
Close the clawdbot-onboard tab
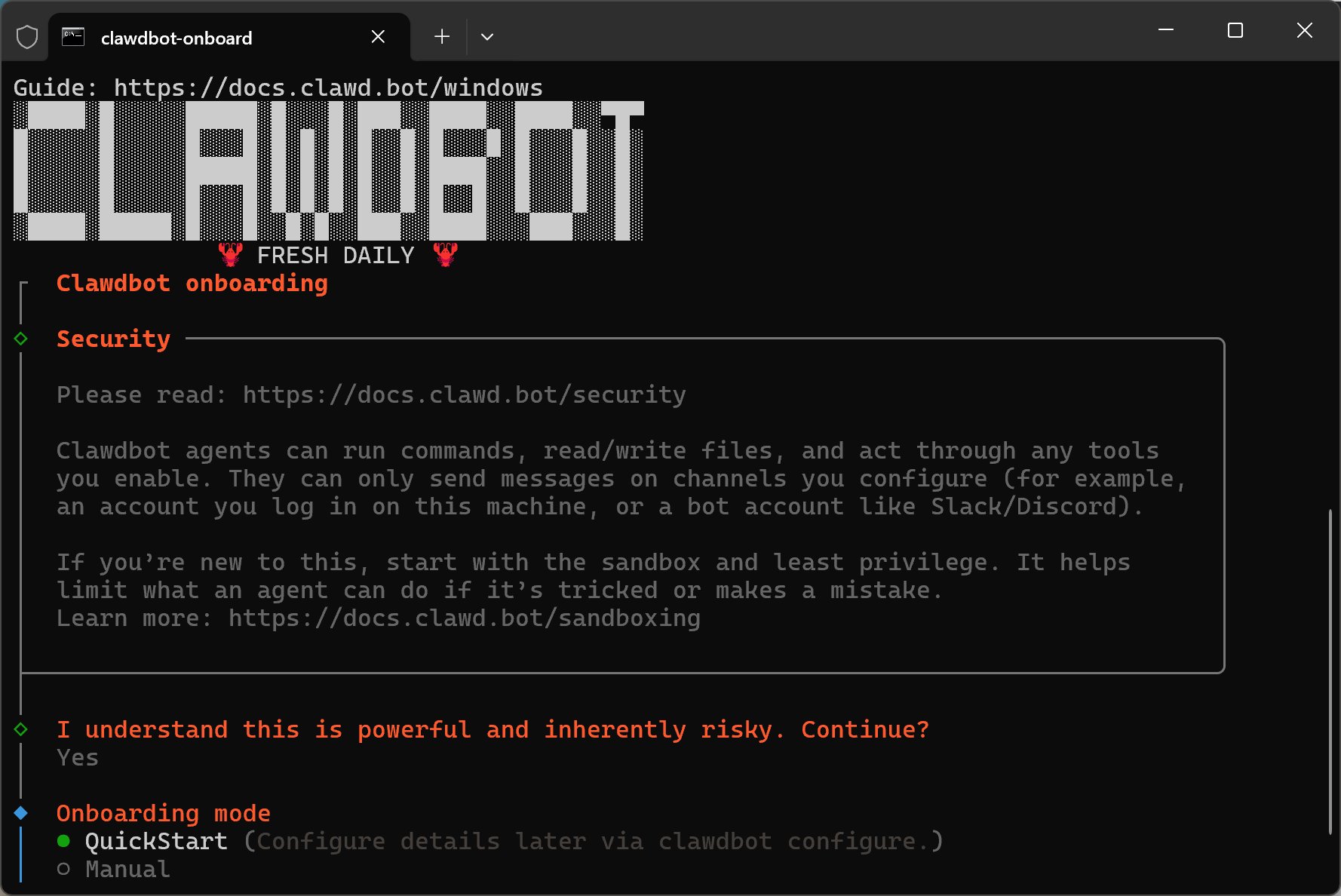[379, 37]
